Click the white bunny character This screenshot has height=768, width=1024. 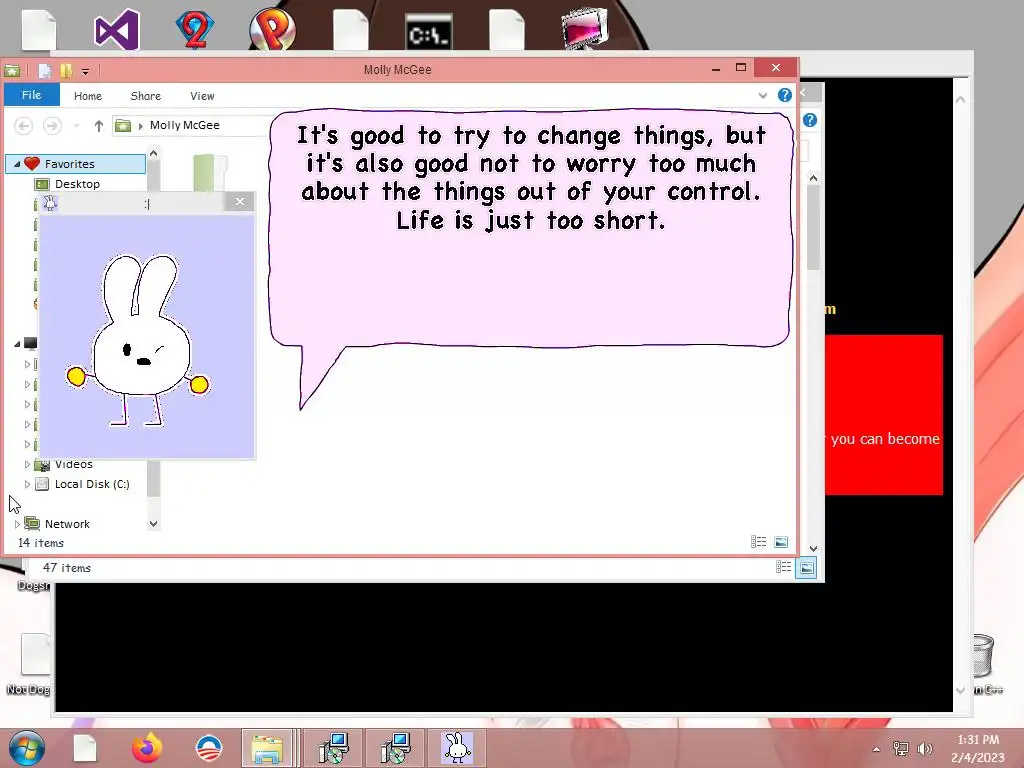click(x=138, y=340)
